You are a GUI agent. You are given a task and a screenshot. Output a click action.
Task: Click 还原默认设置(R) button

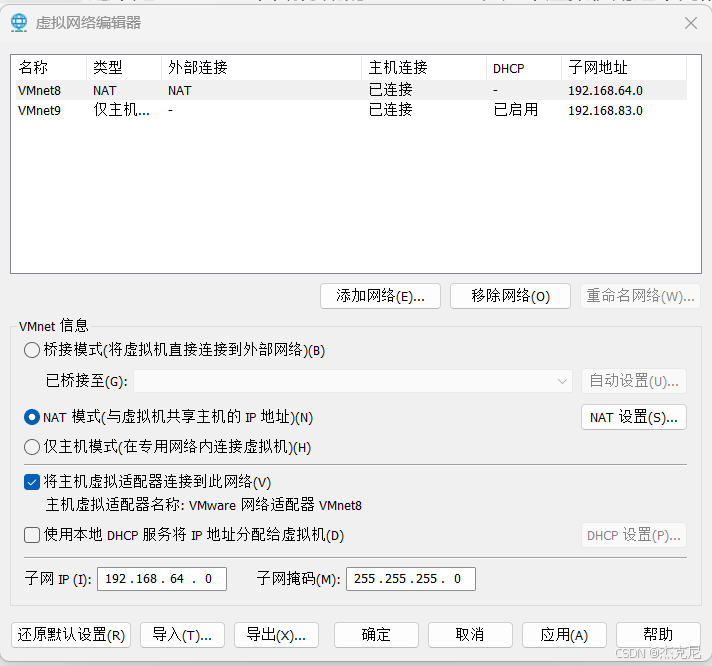pos(71,635)
